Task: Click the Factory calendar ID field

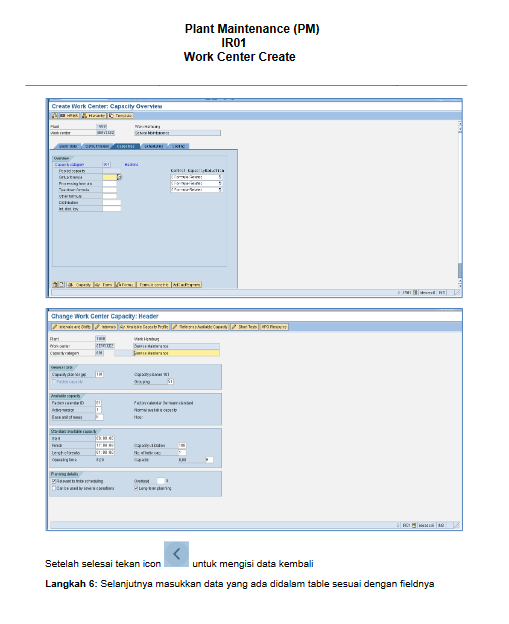Action: pyautogui.click(x=98, y=403)
